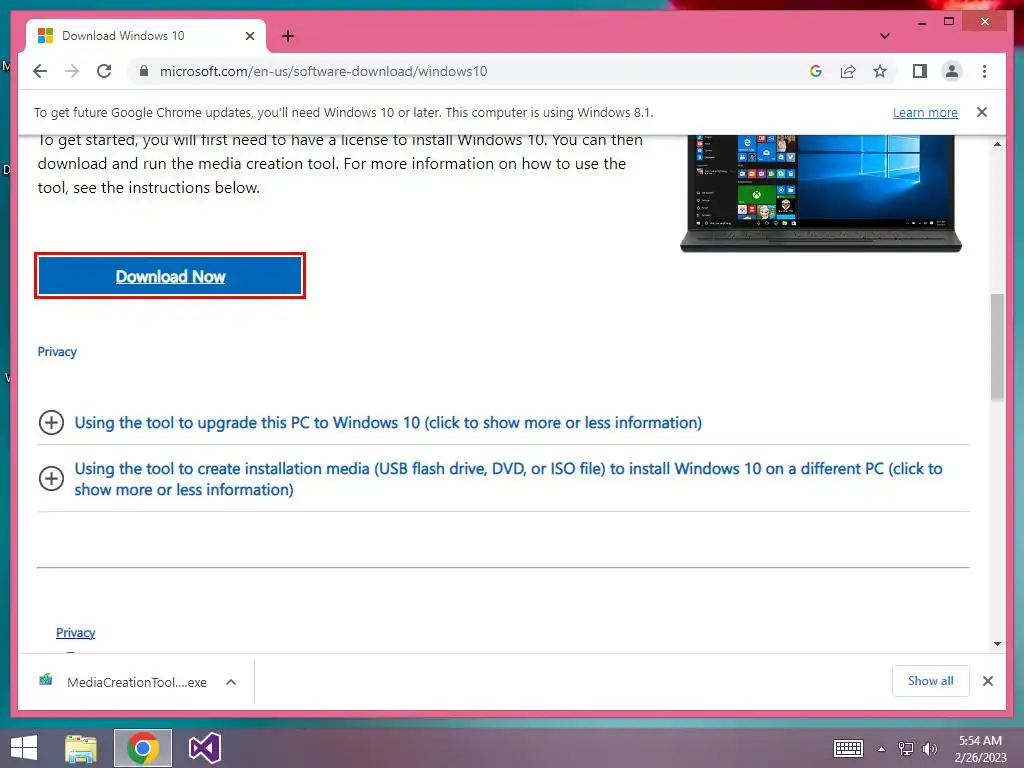Viewport: 1024px width, 768px height.
Task: Open the Google icon in address bar
Action: 816,71
